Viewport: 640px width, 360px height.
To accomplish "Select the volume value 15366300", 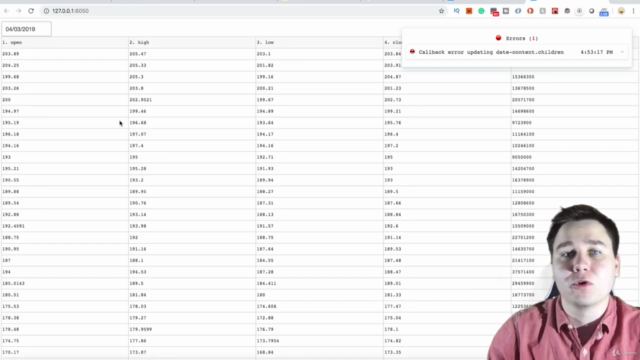I will (523, 77).
